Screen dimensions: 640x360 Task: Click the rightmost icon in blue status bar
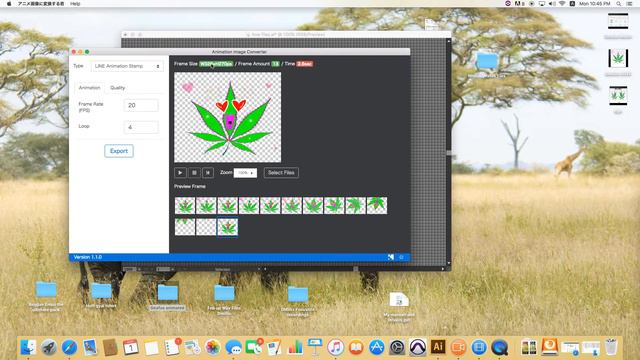401,257
